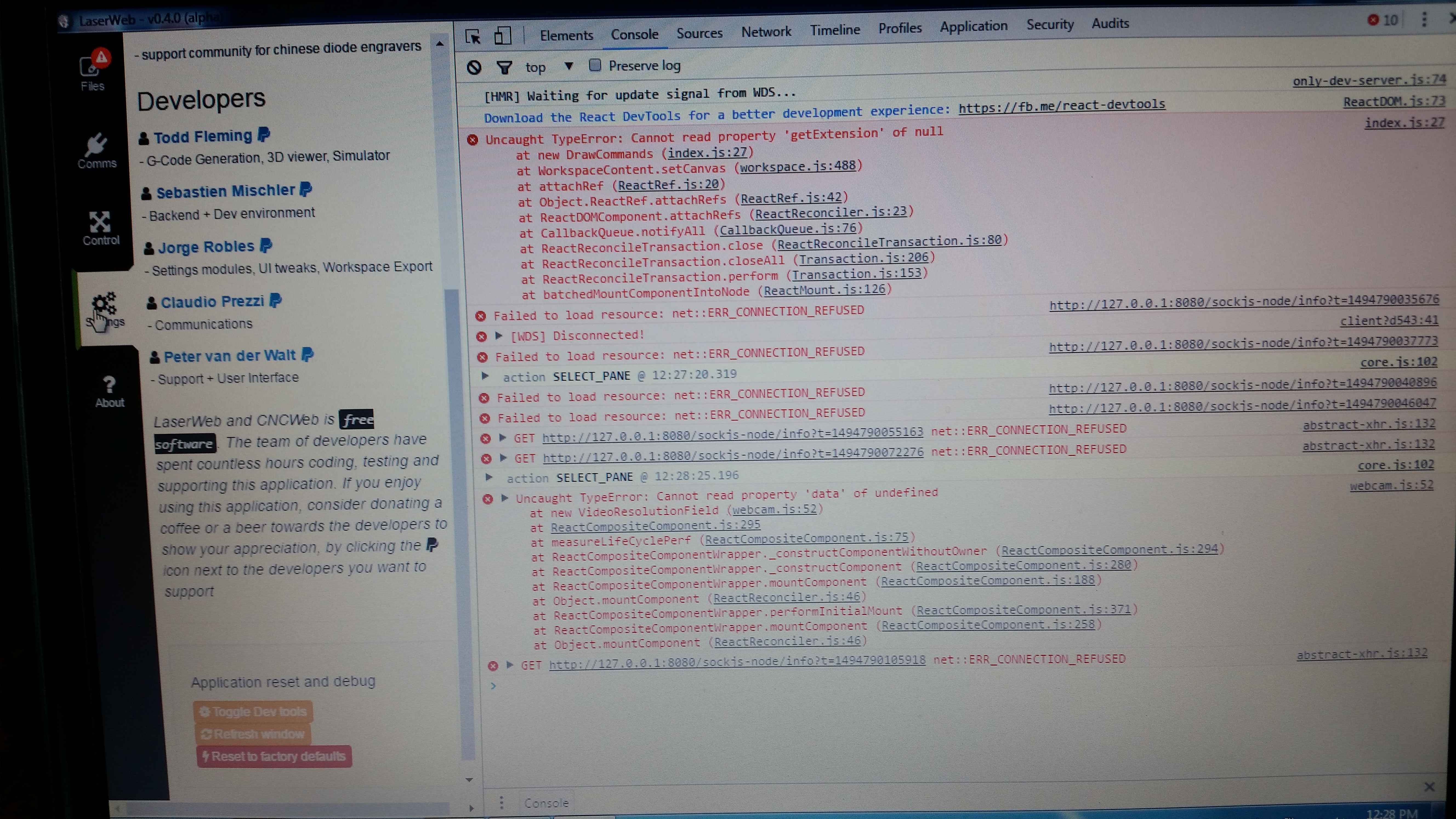Image resolution: width=1456 pixels, height=819 pixels.
Task: Activate the DevTools inspect element icon
Action: [x=473, y=37]
